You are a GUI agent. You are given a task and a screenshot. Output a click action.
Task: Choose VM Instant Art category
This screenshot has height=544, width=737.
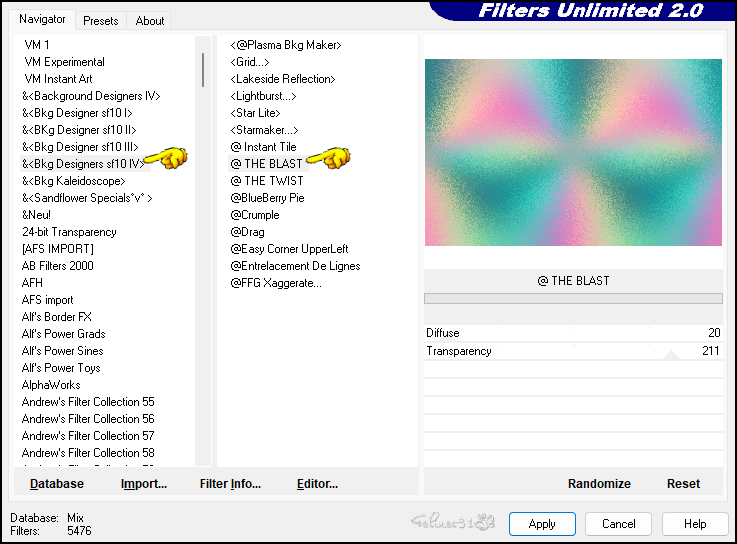[x=58, y=79]
